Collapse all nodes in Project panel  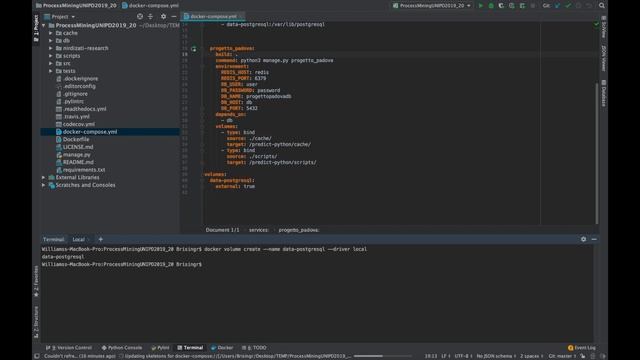[x=151, y=16]
